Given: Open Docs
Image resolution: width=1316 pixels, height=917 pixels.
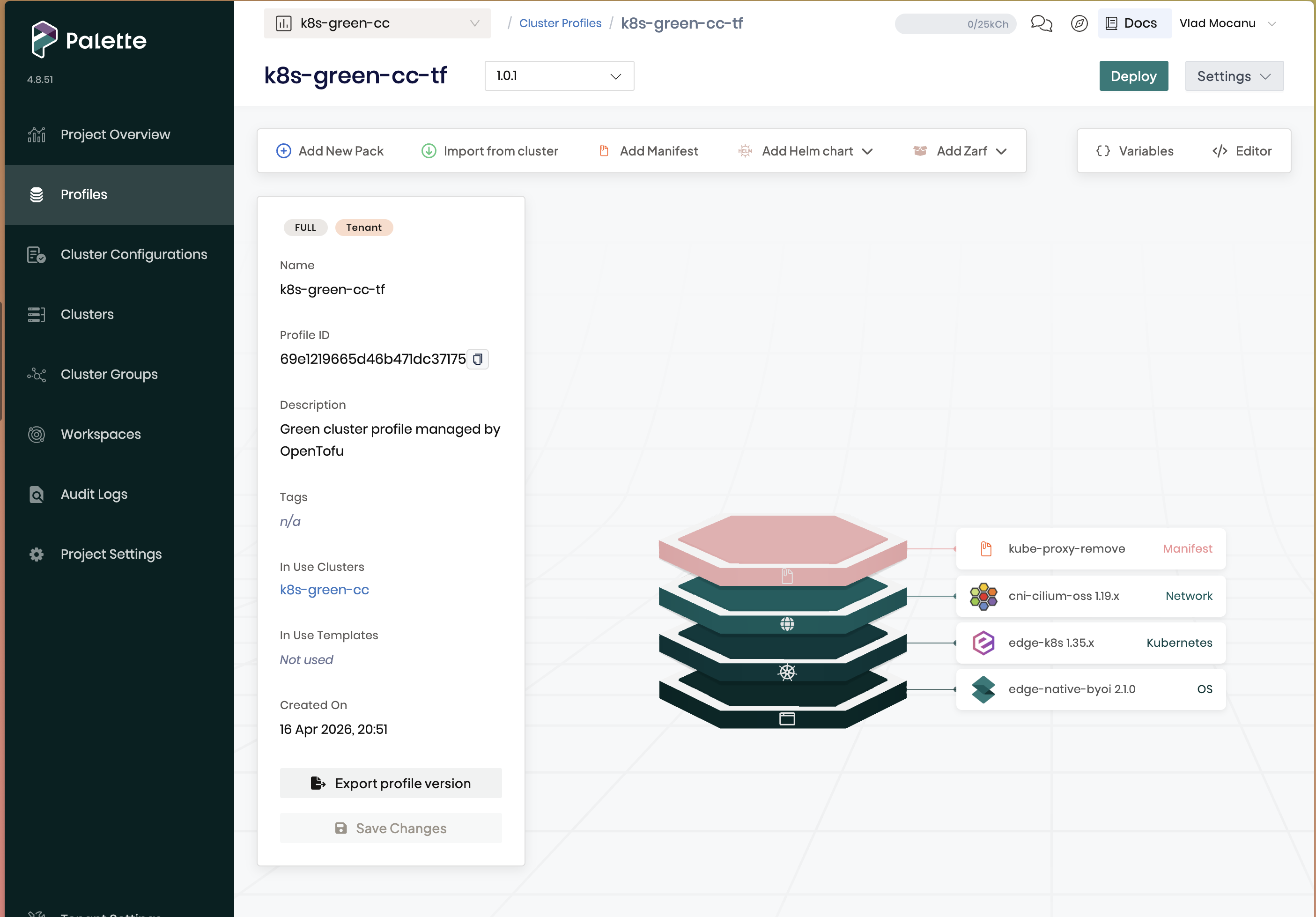Looking at the screenshot, I should [x=1134, y=23].
